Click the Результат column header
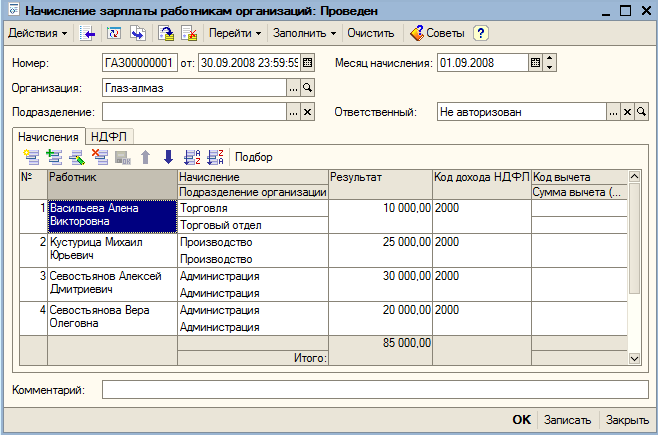Image resolution: width=658 pixels, height=435 pixels. click(x=380, y=185)
